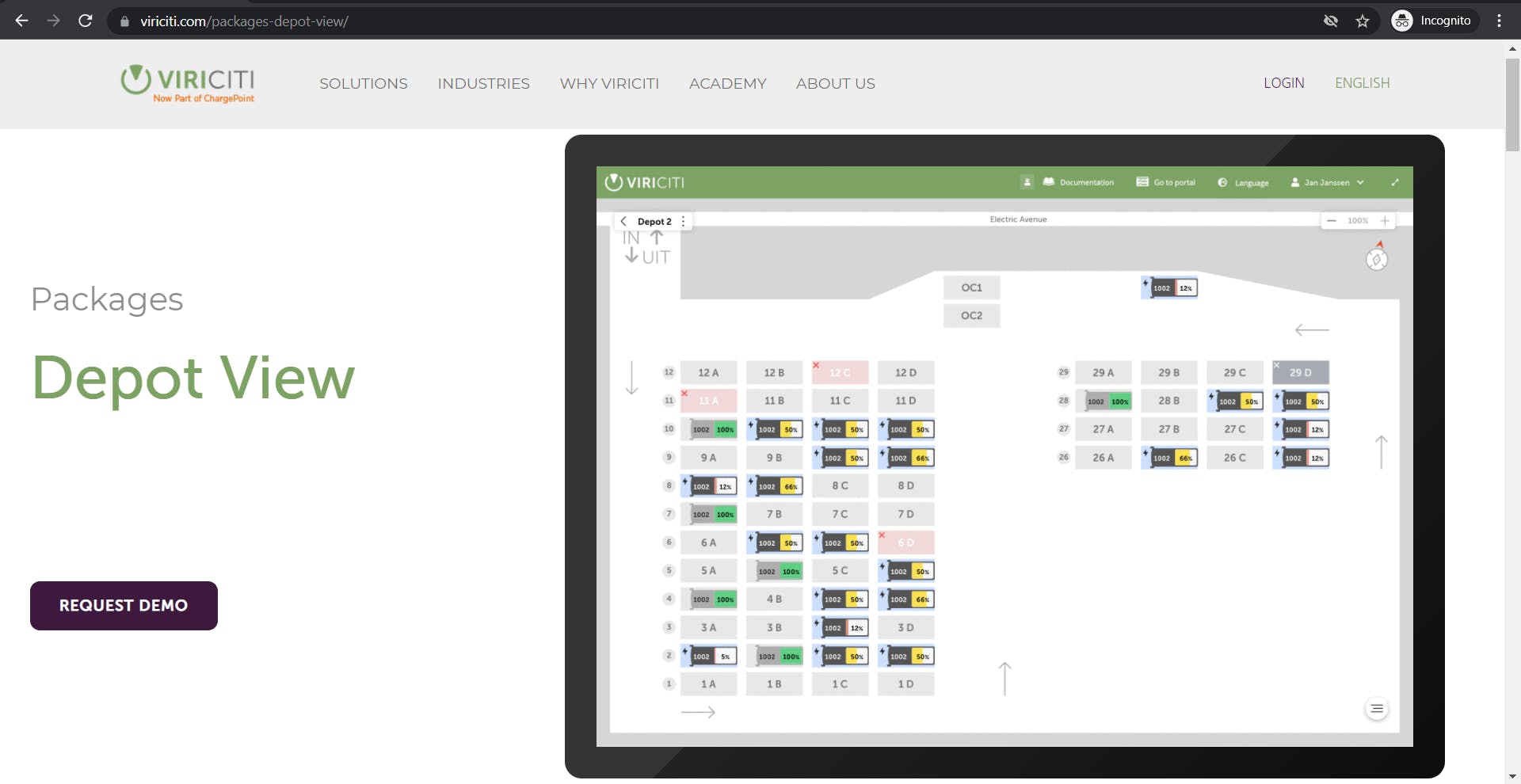Image resolution: width=1521 pixels, height=784 pixels.
Task: Select empty slot 1 A
Action: point(708,684)
